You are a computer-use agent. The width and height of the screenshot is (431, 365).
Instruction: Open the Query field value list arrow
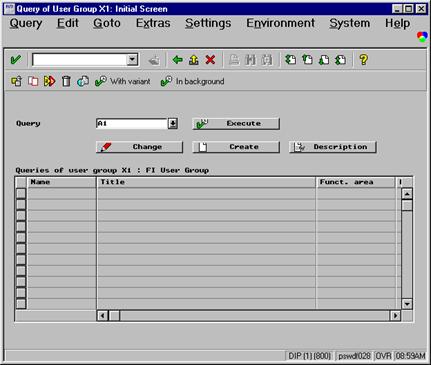172,124
